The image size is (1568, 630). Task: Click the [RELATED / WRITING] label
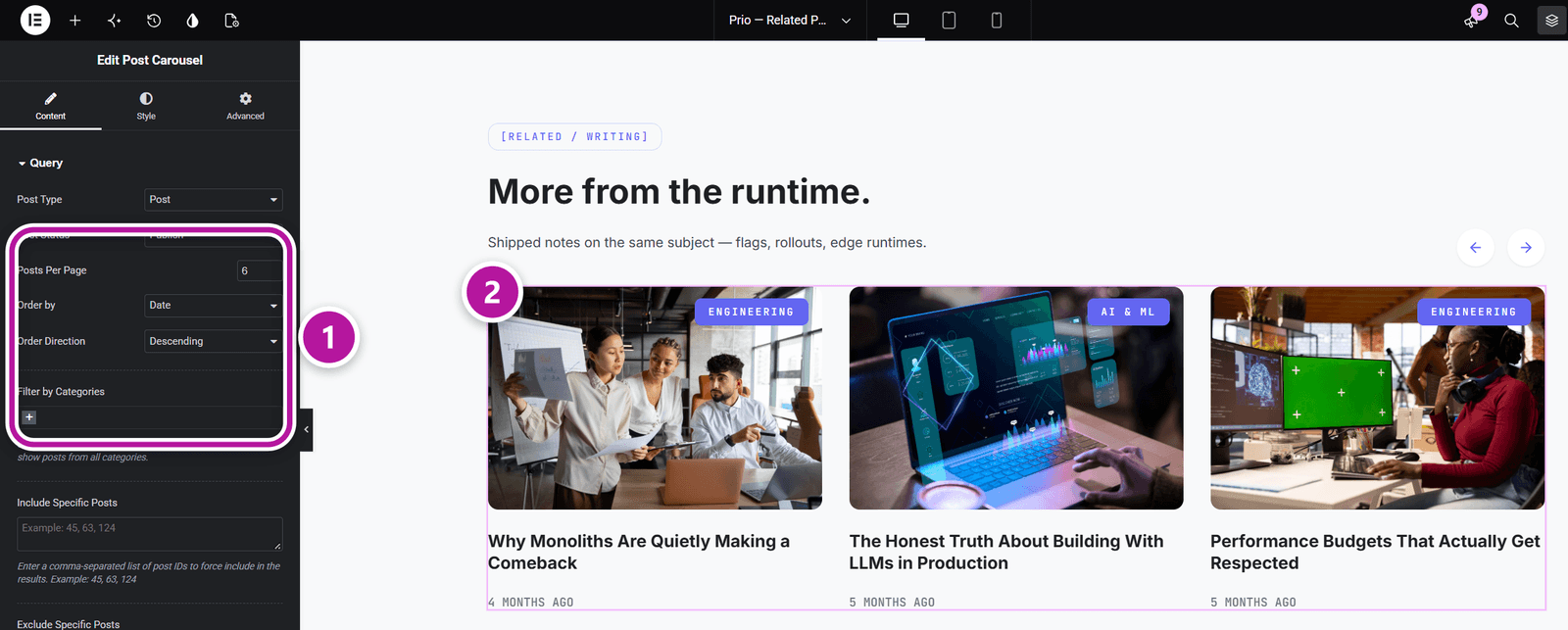pos(575,137)
